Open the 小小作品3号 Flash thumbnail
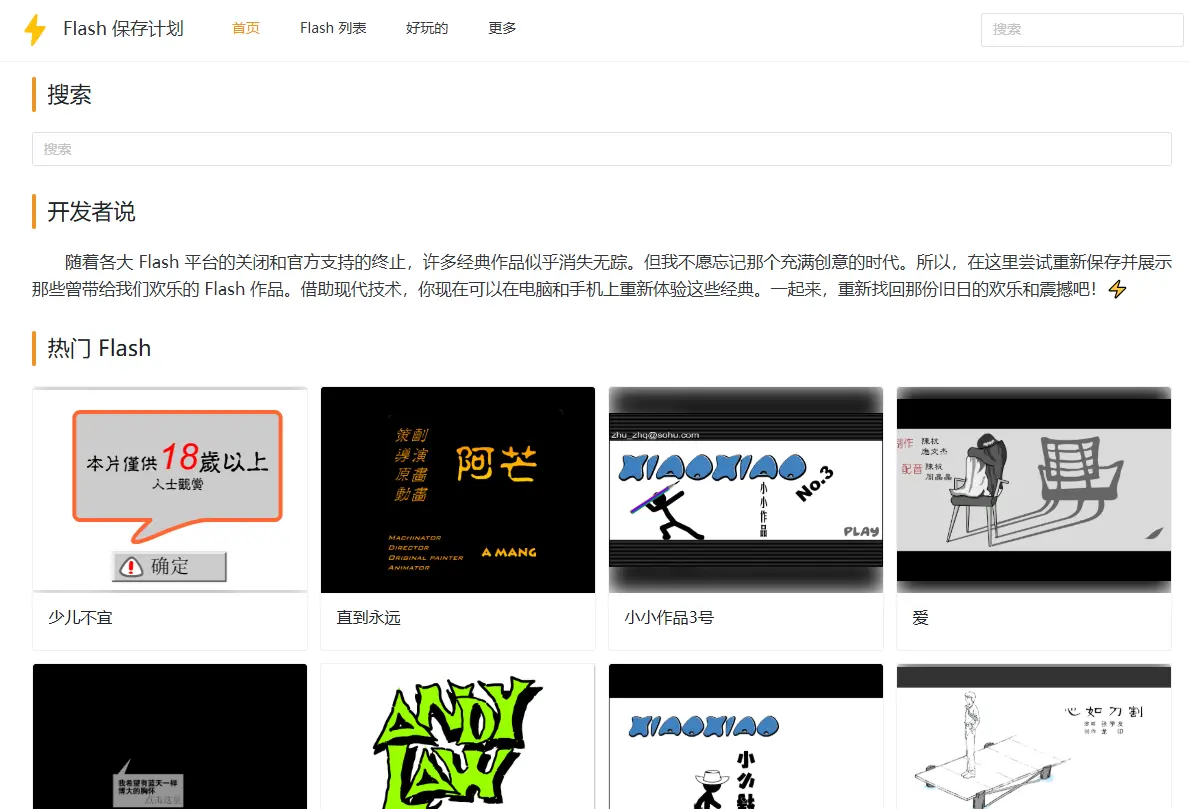The height and width of the screenshot is (809, 1190). [745, 489]
